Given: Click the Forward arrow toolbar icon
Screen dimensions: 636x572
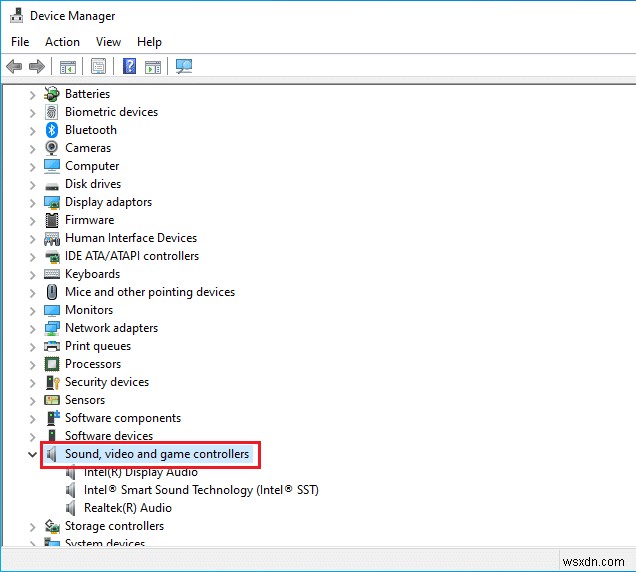Looking at the screenshot, I should pos(37,66).
